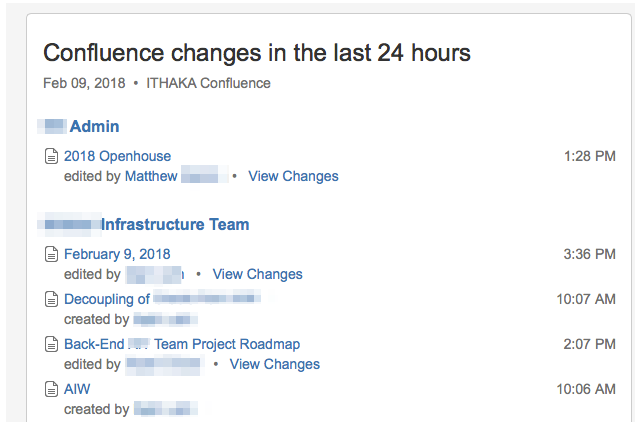Click the blurred editor of February 9 page
Image resolution: width=635 pixels, height=422 pixels.
[155, 275]
